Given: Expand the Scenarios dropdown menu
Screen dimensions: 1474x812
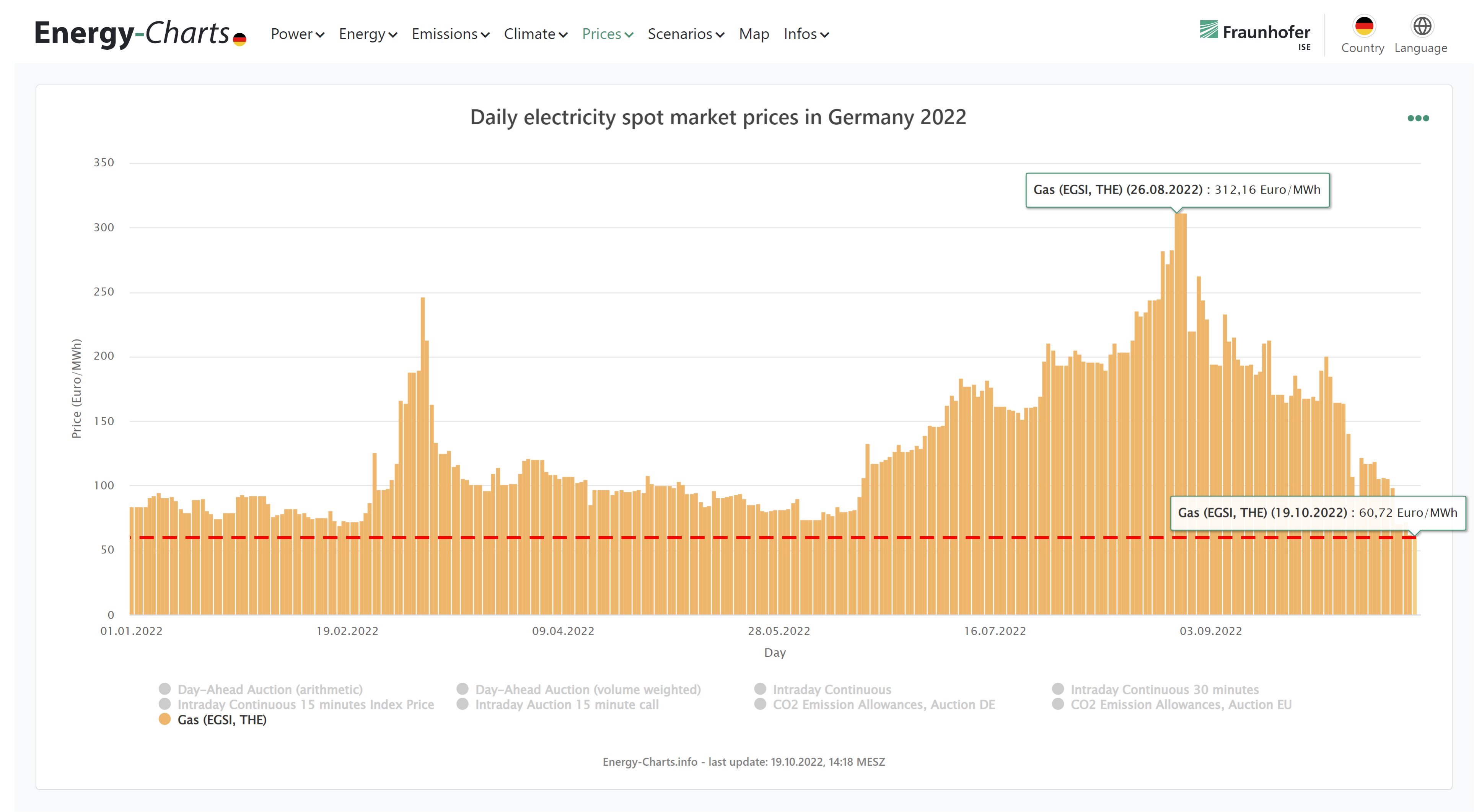Looking at the screenshot, I should tap(686, 34).
